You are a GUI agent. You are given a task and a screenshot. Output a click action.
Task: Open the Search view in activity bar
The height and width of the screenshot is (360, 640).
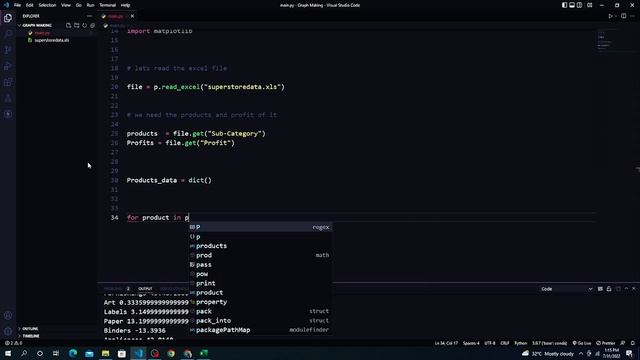coord(8,34)
